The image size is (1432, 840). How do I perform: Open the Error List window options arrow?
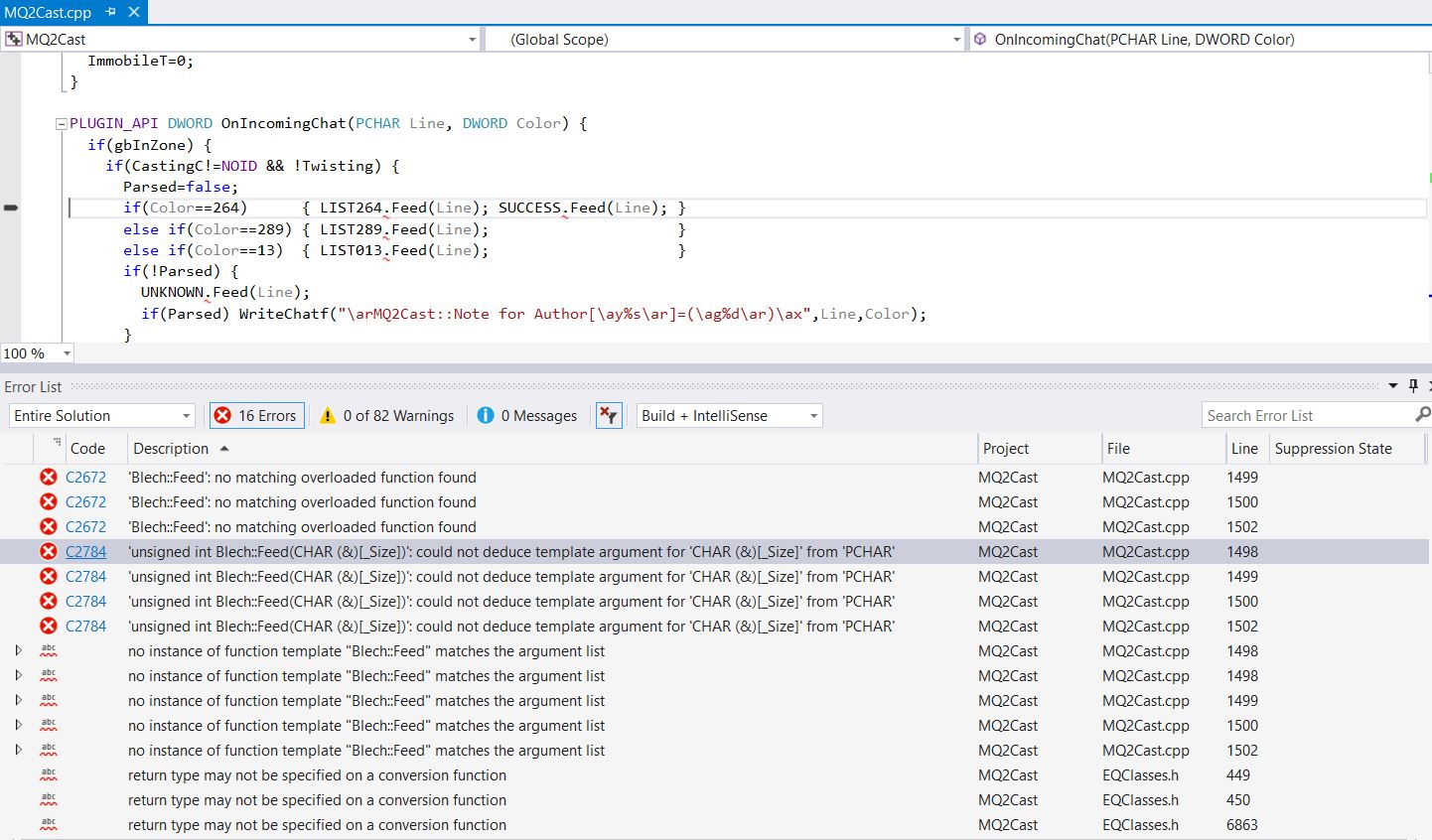pyautogui.click(x=1393, y=386)
